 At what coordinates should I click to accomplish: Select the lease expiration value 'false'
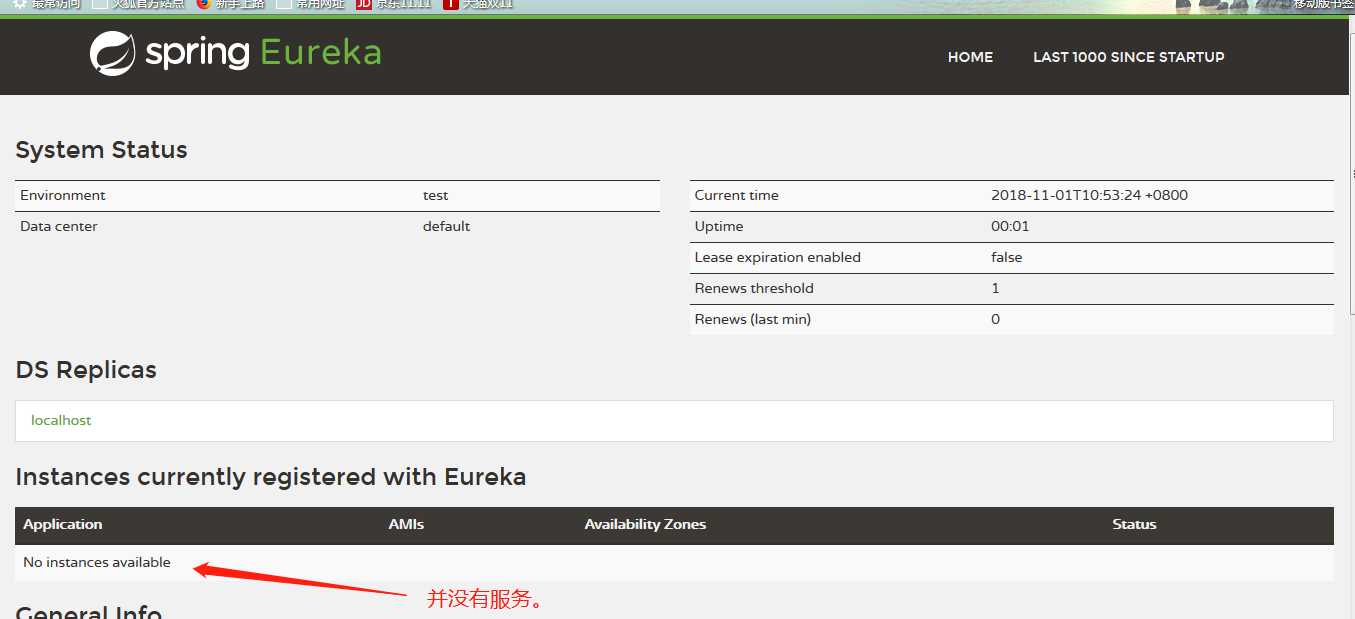click(x=1006, y=257)
